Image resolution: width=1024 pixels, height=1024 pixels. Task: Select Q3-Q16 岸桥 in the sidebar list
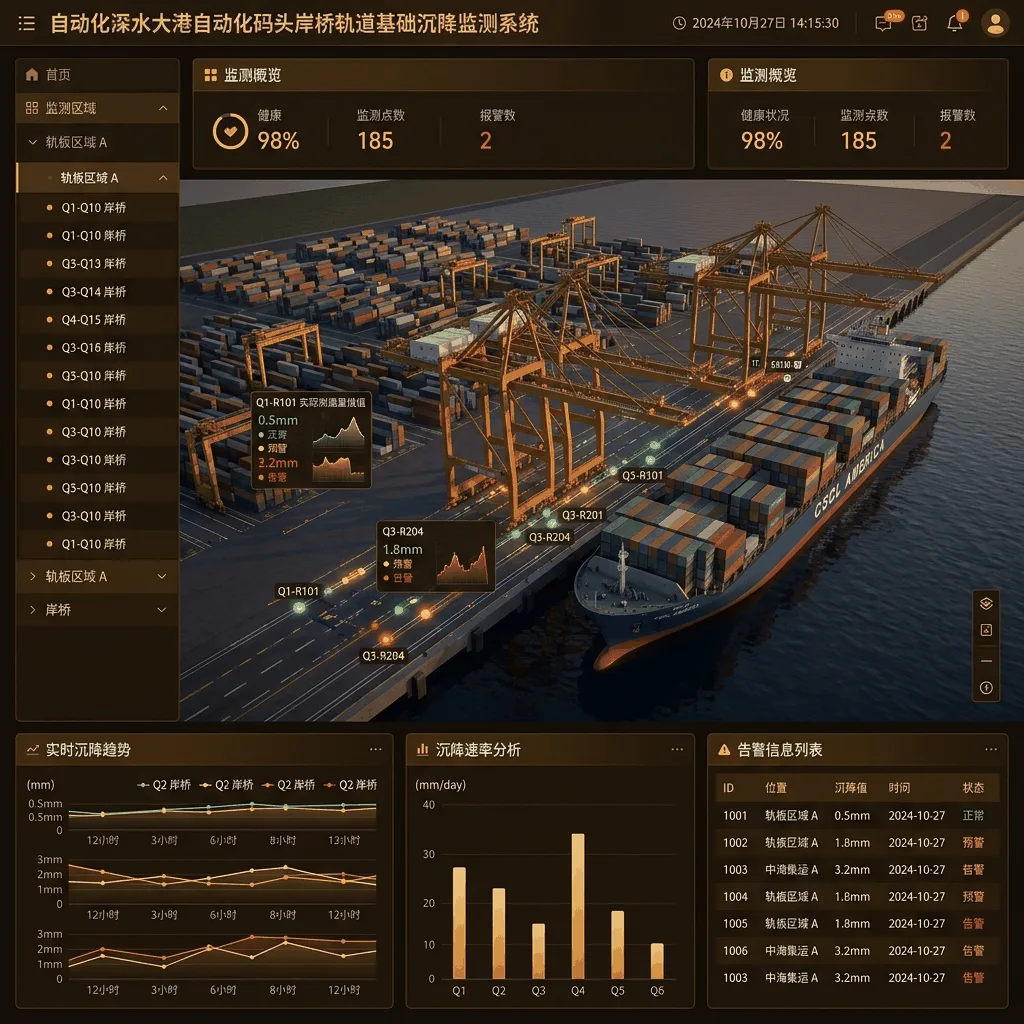click(x=97, y=348)
